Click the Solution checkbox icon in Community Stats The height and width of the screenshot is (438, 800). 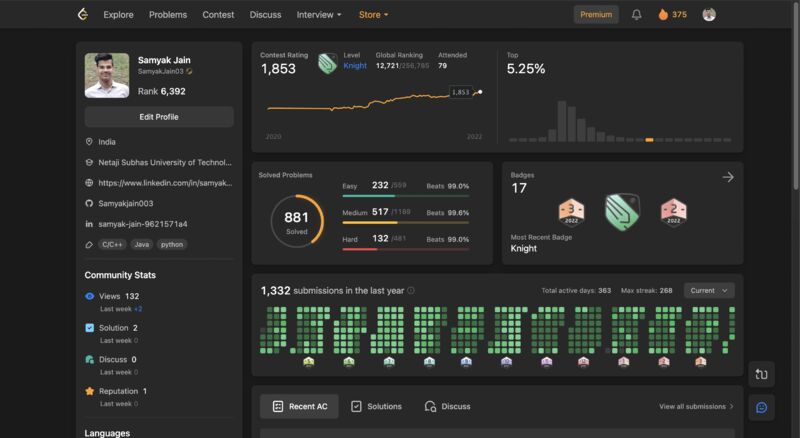pyautogui.click(x=90, y=328)
